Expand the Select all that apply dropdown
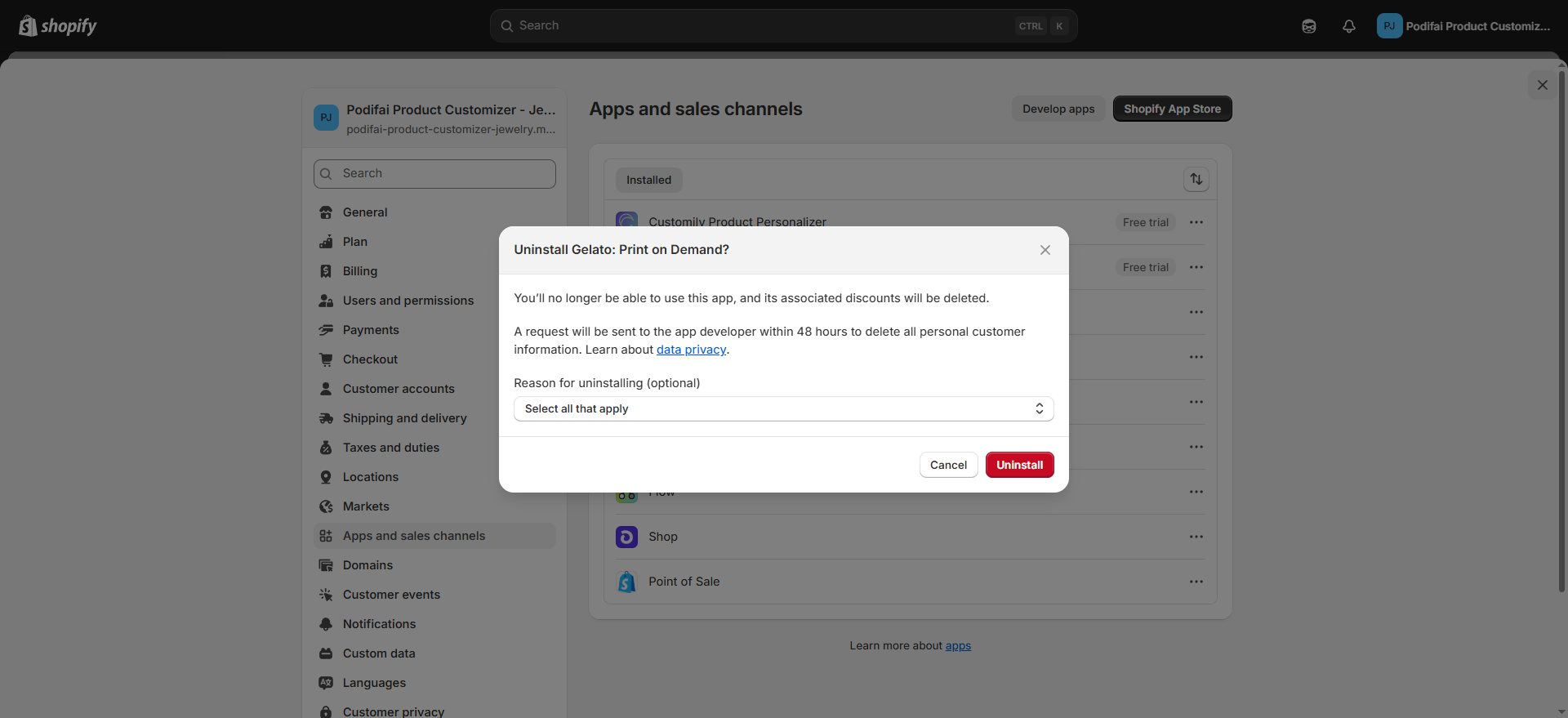The height and width of the screenshot is (718, 1568). pyautogui.click(x=784, y=409)
